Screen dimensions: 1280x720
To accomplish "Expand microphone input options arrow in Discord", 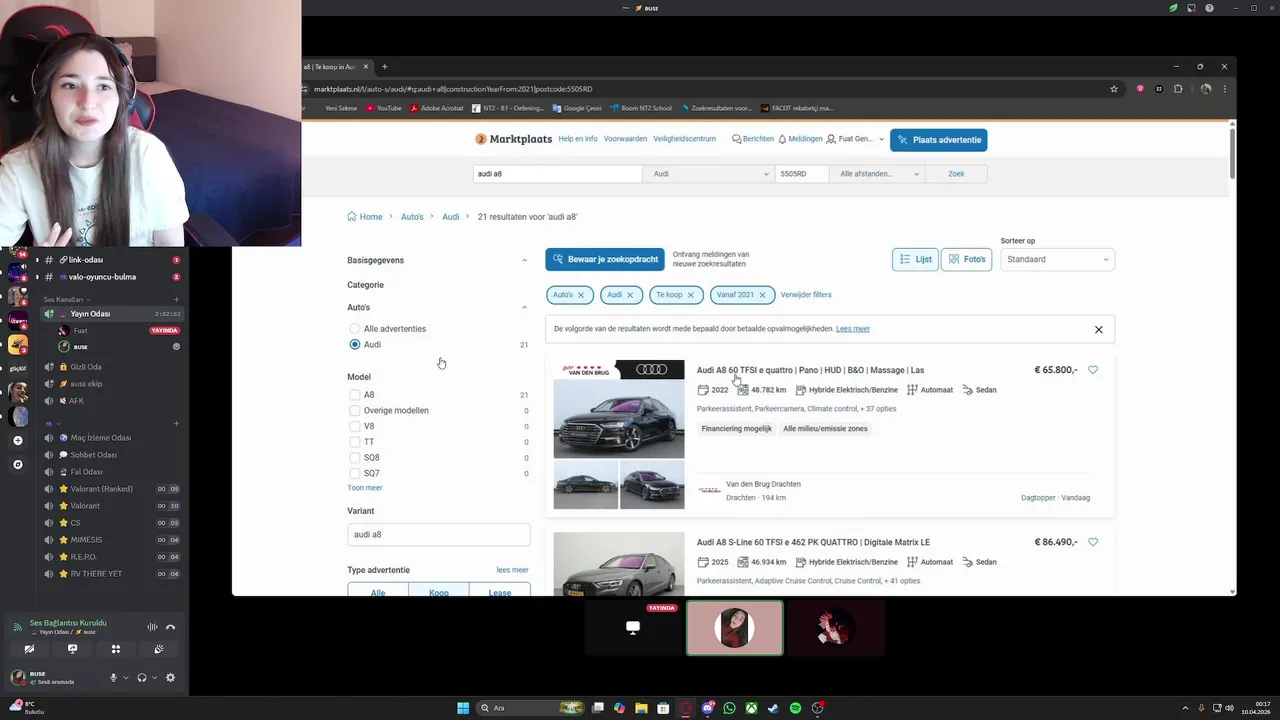I will pyautogui.click(x=125, y=678).
